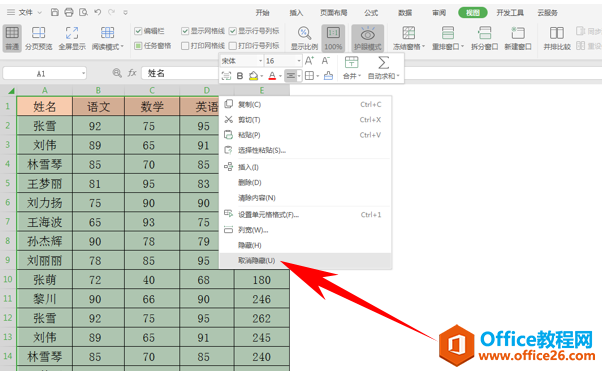Toggle 任务窗格 task pane checkbox

point(138,46)
